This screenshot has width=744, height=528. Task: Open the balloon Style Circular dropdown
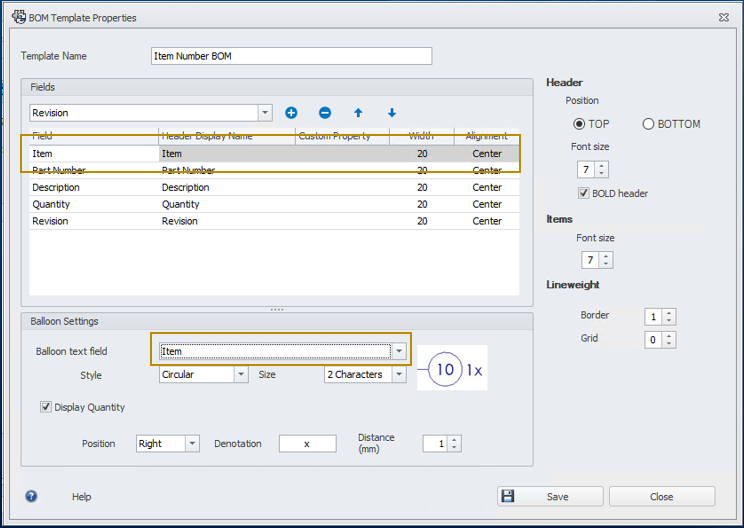[241, 374]
